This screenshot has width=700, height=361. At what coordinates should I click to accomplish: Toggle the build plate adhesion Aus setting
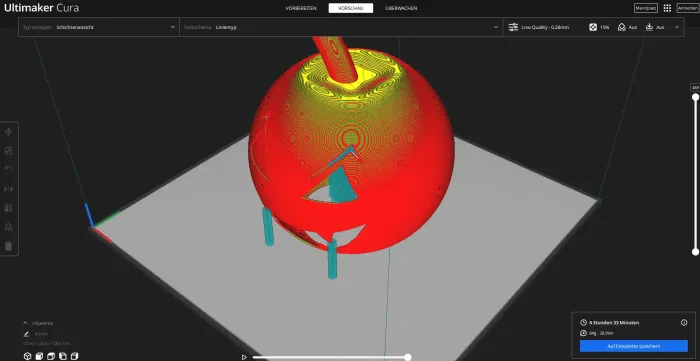[x=654, y=27]
